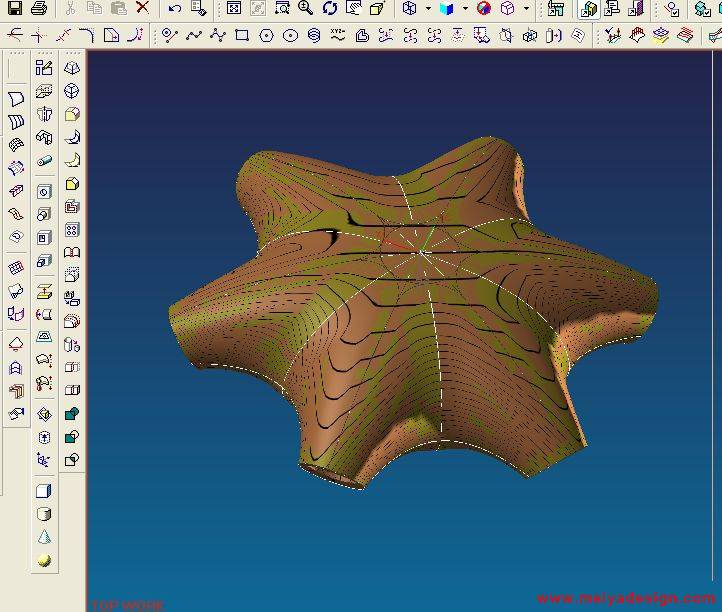The width and height of the screenshot is (722, 612).
Task: Click the Print icon in toolbar
Action: coord(38,8)
